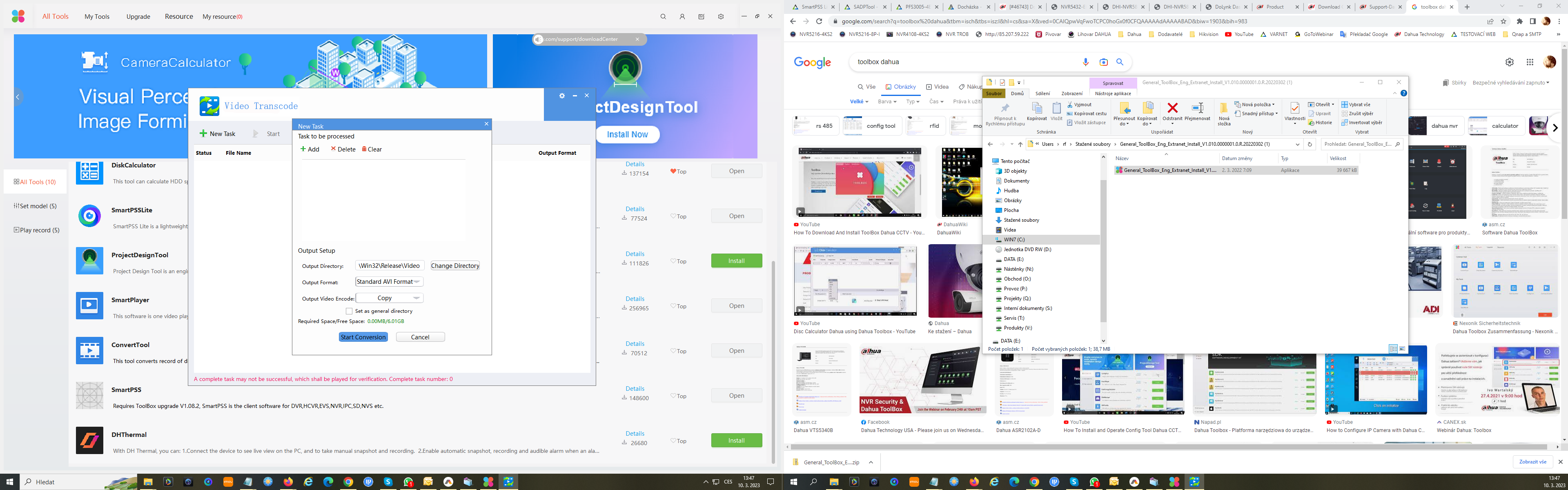
Task: Click the ProjectDesignTool icon in list
Action: (x=89, y=261)
